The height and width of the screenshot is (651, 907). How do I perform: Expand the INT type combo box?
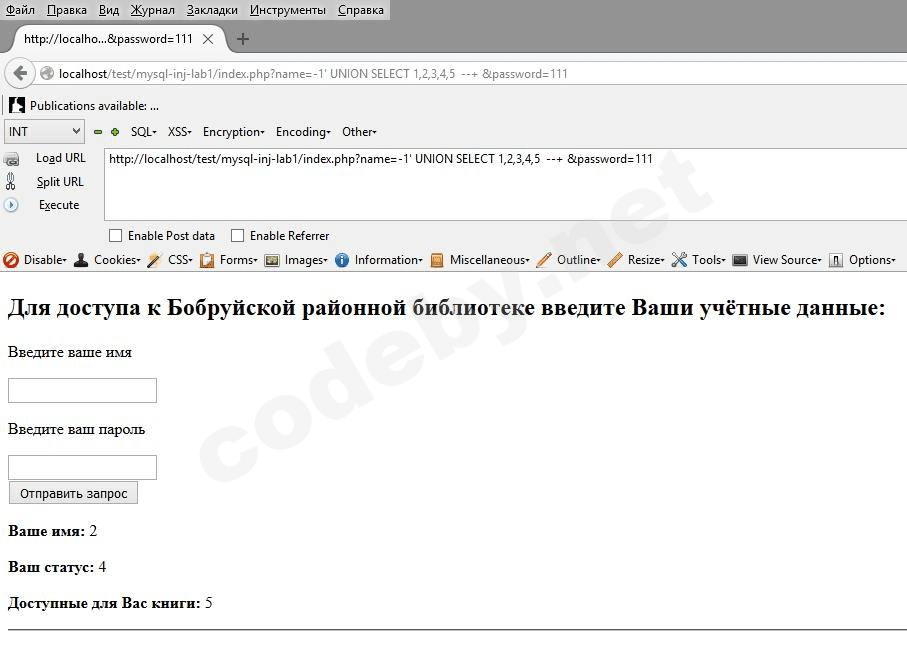click(x=45, y=132)
